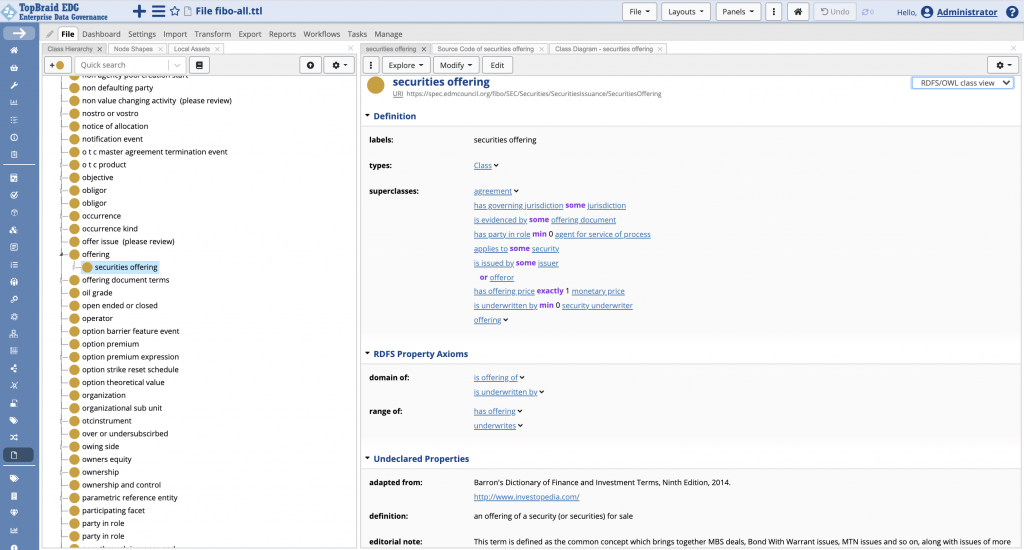The height and width of the screenshot is (550, 1024).
Task: Open the info circle icon in sidebar
Action: click(14, 137)
